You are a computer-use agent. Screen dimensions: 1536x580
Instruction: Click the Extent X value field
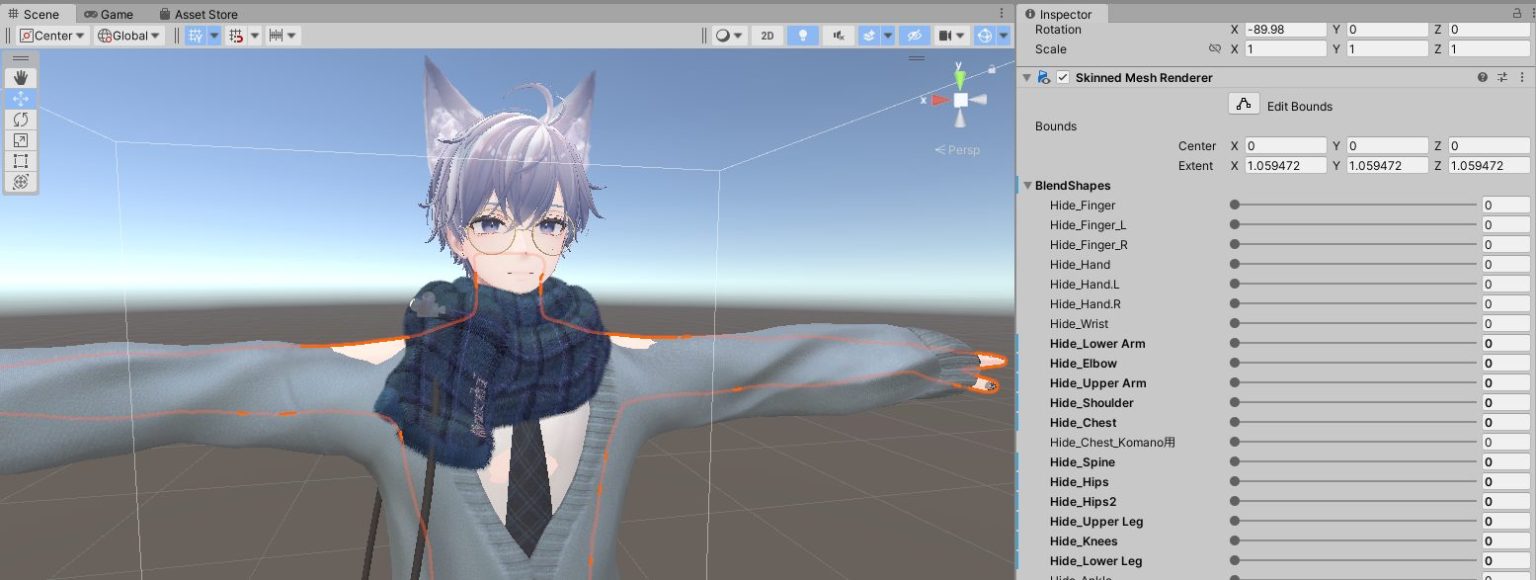(1284, 165)
